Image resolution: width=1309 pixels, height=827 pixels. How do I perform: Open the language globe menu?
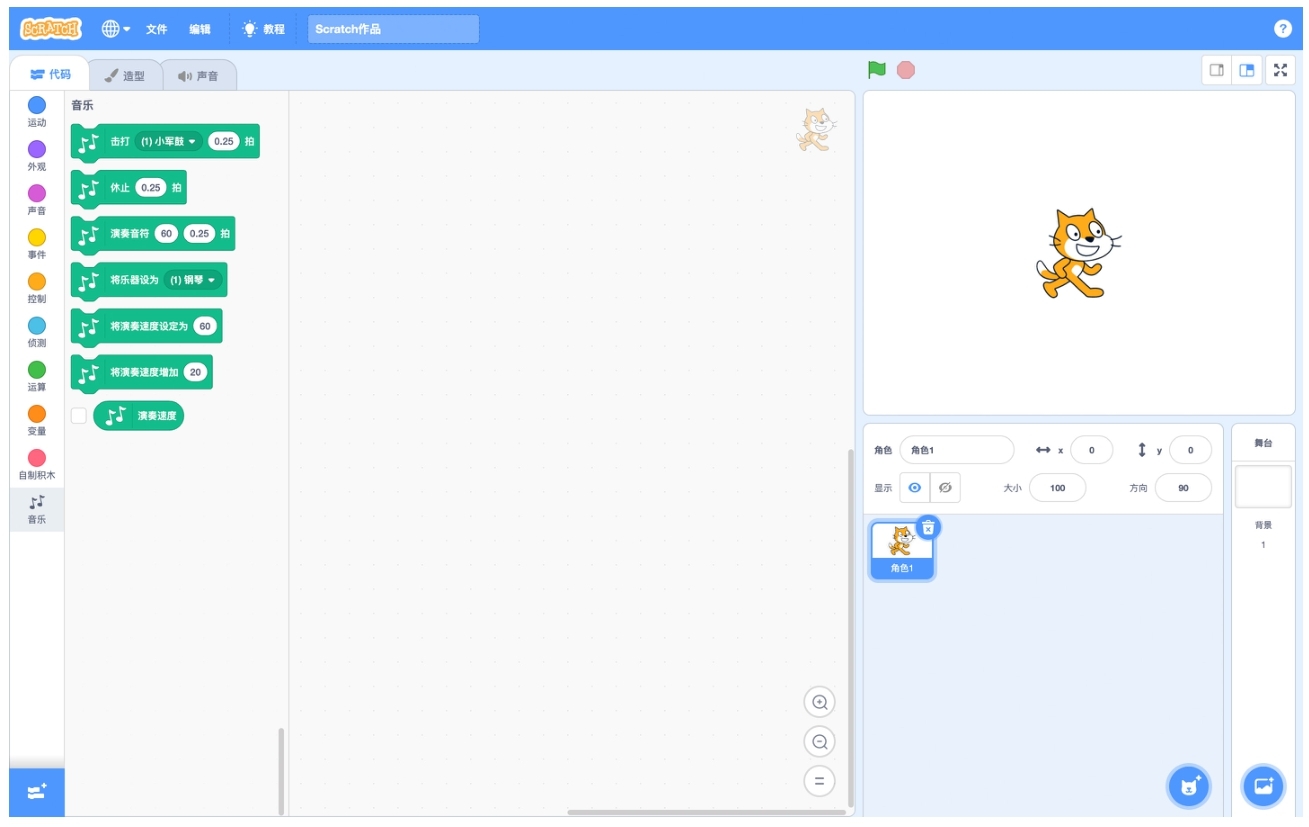(x=116, y=29)
